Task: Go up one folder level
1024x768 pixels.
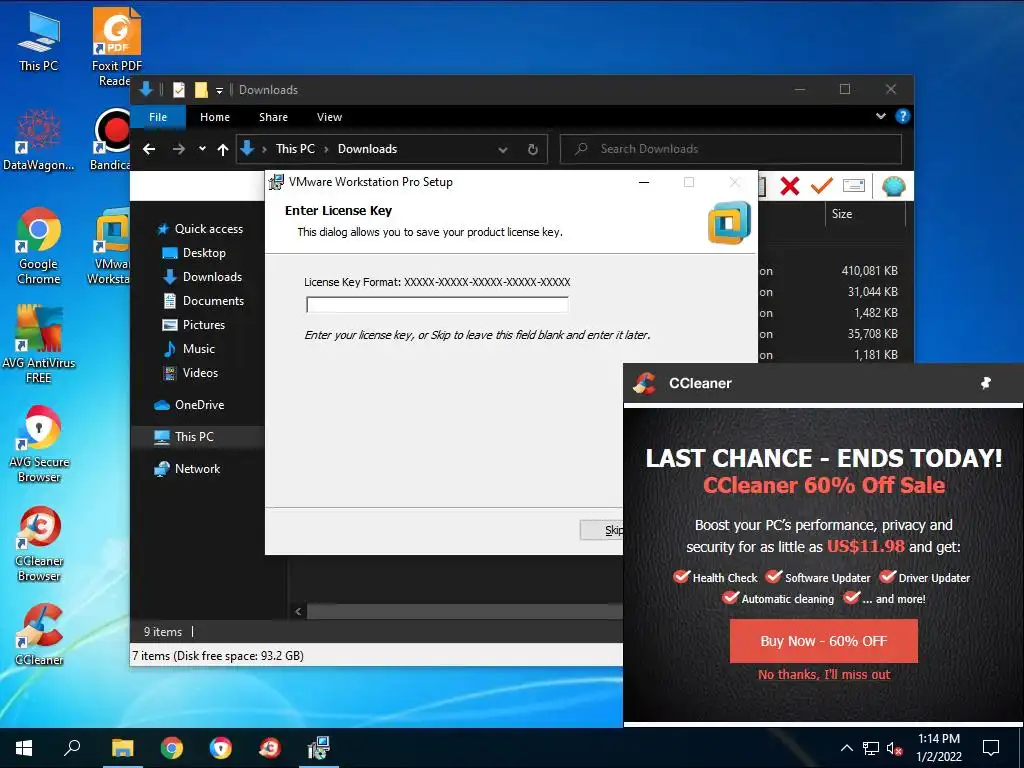Action: click(x=223, y=150)
